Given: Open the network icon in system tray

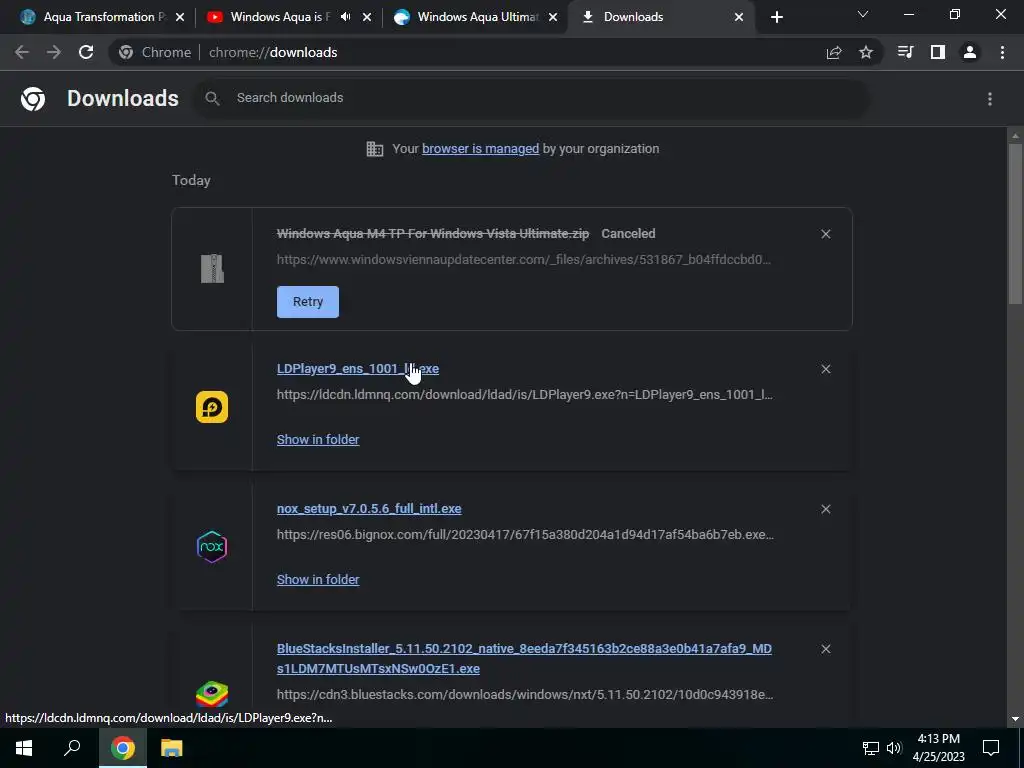Looking at the screenshot, I should pyautogui.click(x=871, y=748).
